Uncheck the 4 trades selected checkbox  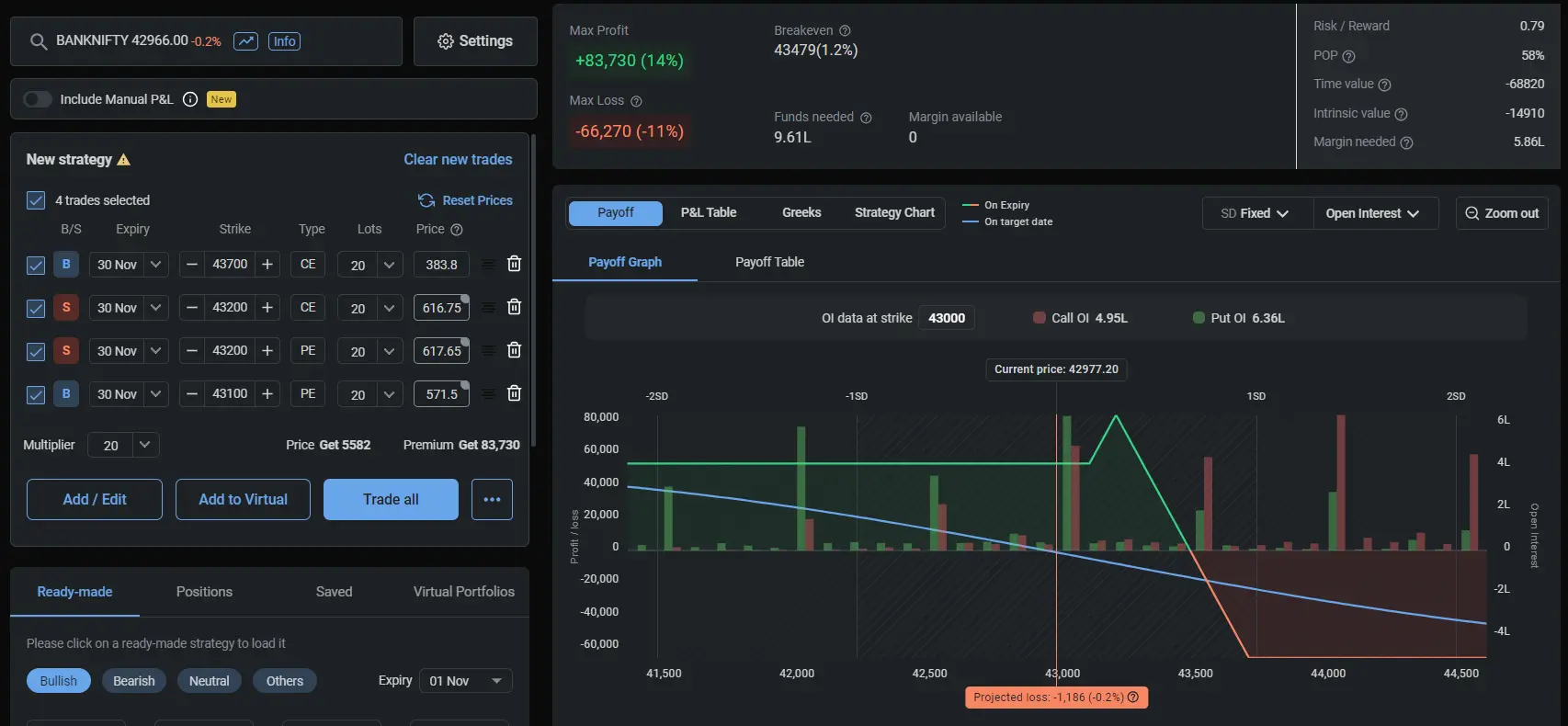coord(36,200)
